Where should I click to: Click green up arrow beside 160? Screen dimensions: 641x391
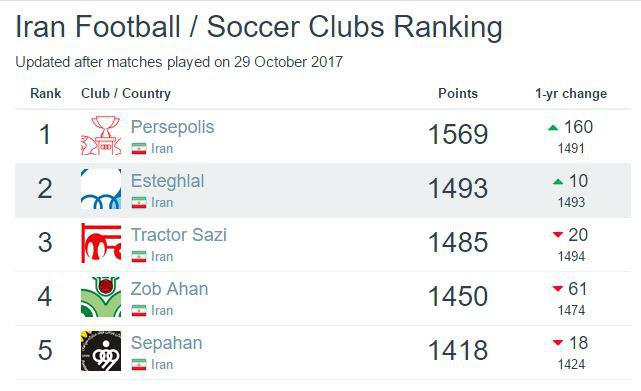pos(553,128)
